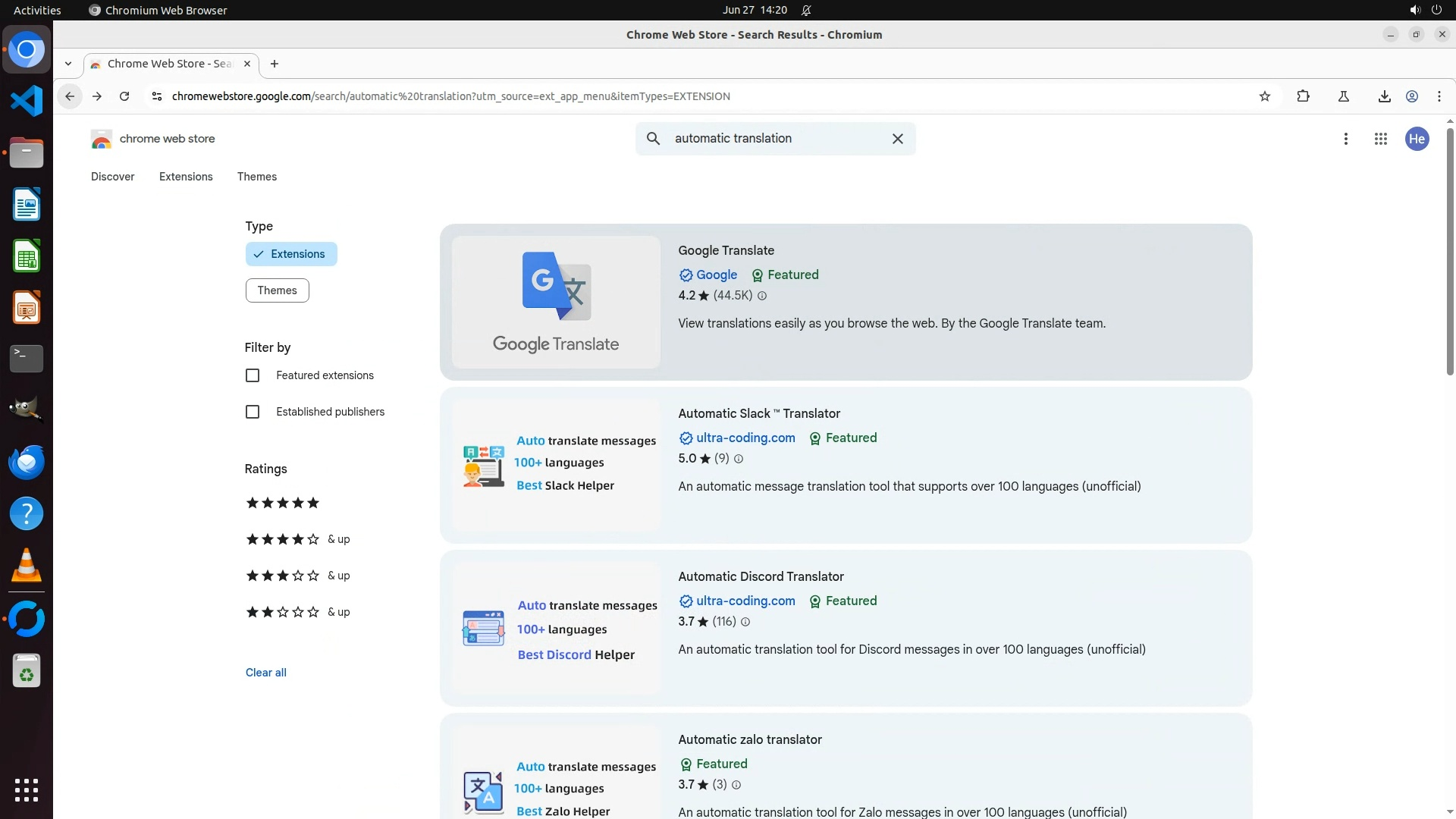This screenshot has height=819, width=1456.
Task: Open Chrome Labs flask icon
Action: click(x=1343, y=96)
